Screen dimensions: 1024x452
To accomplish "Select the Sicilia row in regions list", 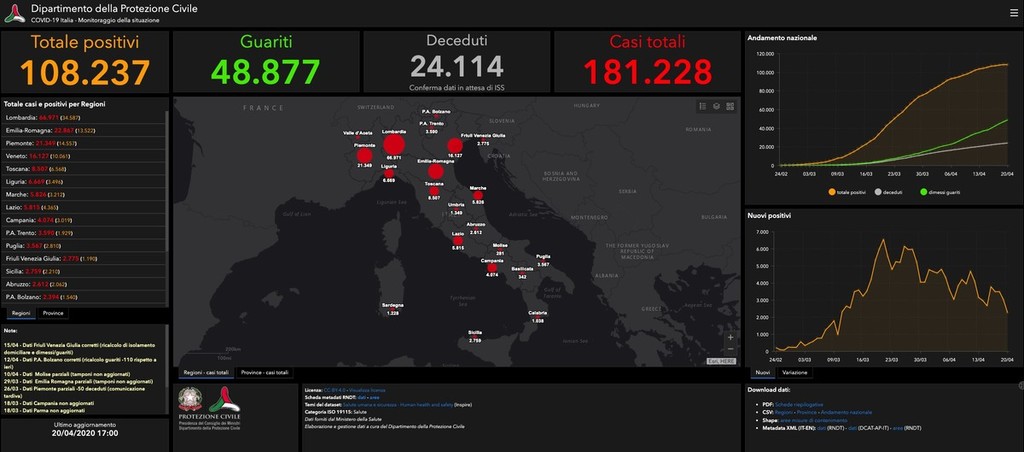I will pos(84,271).
